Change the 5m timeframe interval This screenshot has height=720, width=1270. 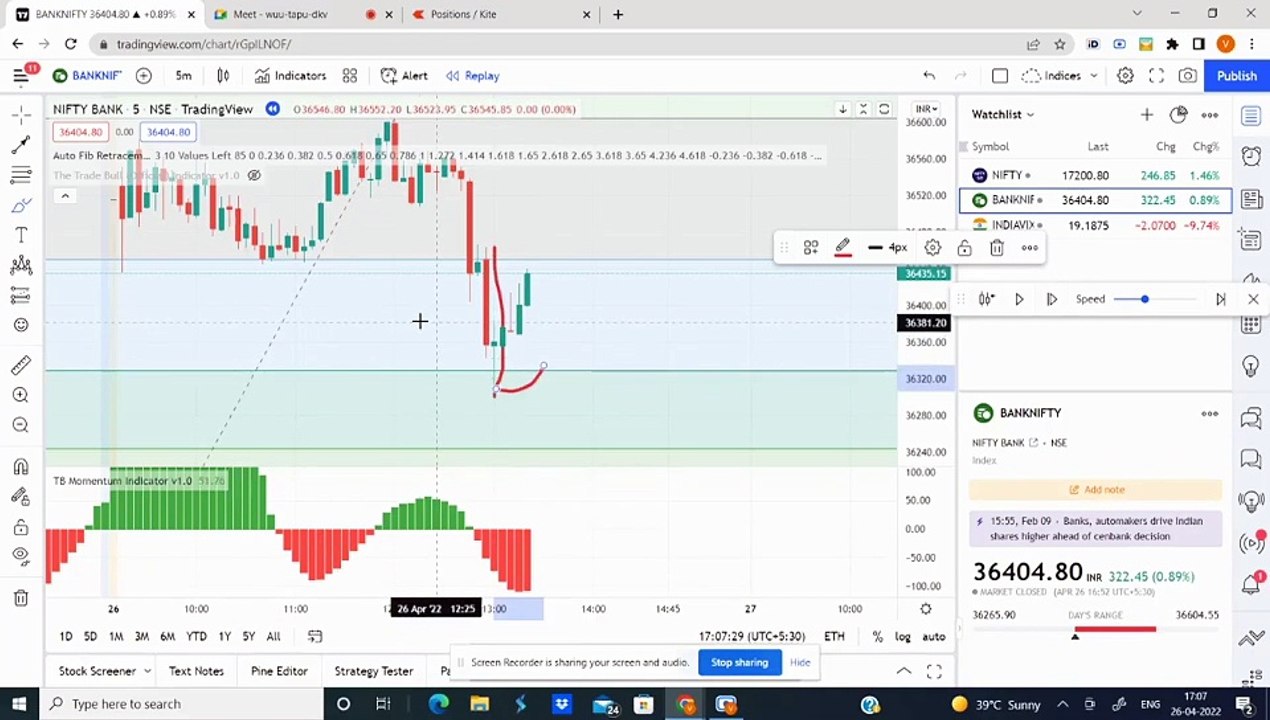click(x=183, y=76)
